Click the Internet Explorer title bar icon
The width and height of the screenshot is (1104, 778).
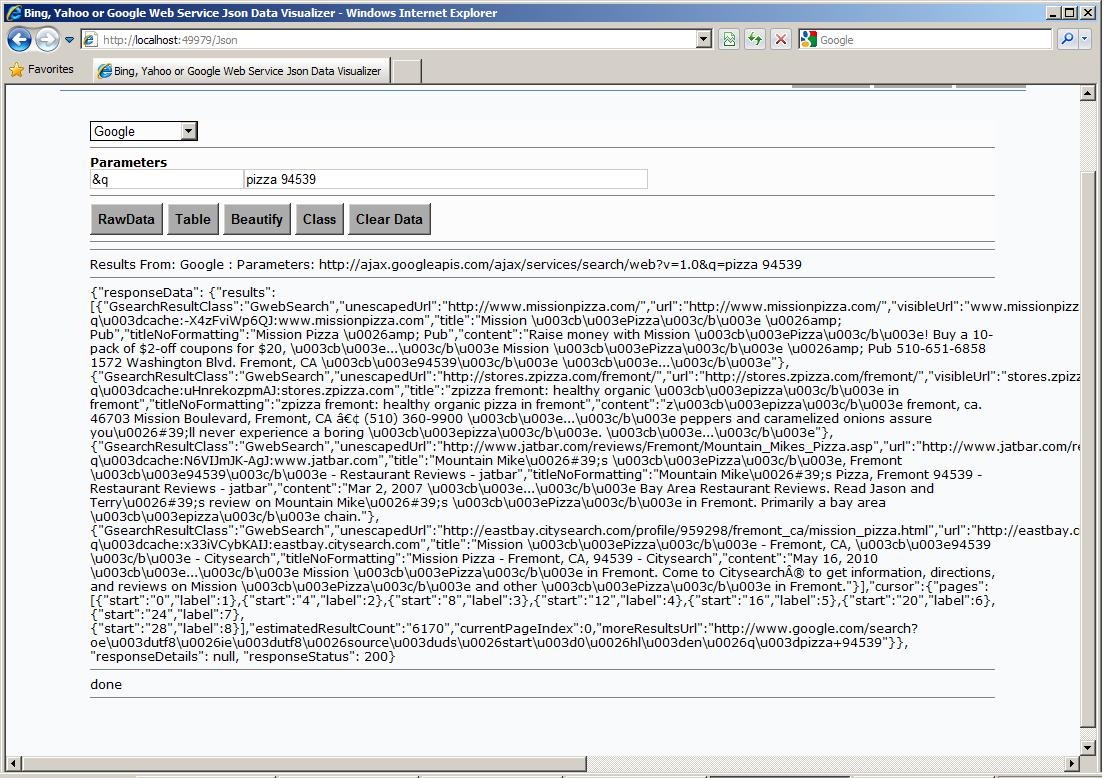pyautogui.click(x=13, y=13)
